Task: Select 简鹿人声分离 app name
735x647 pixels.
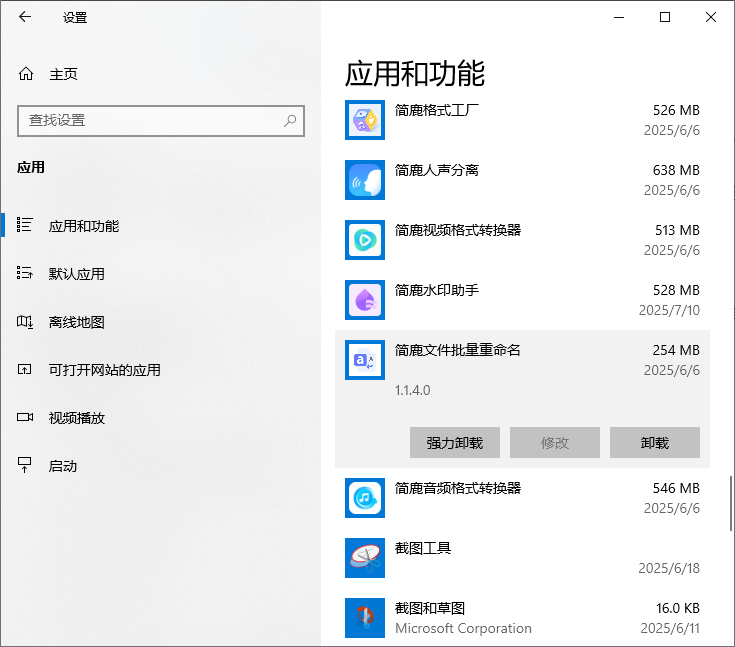Action: pos(436,170)
